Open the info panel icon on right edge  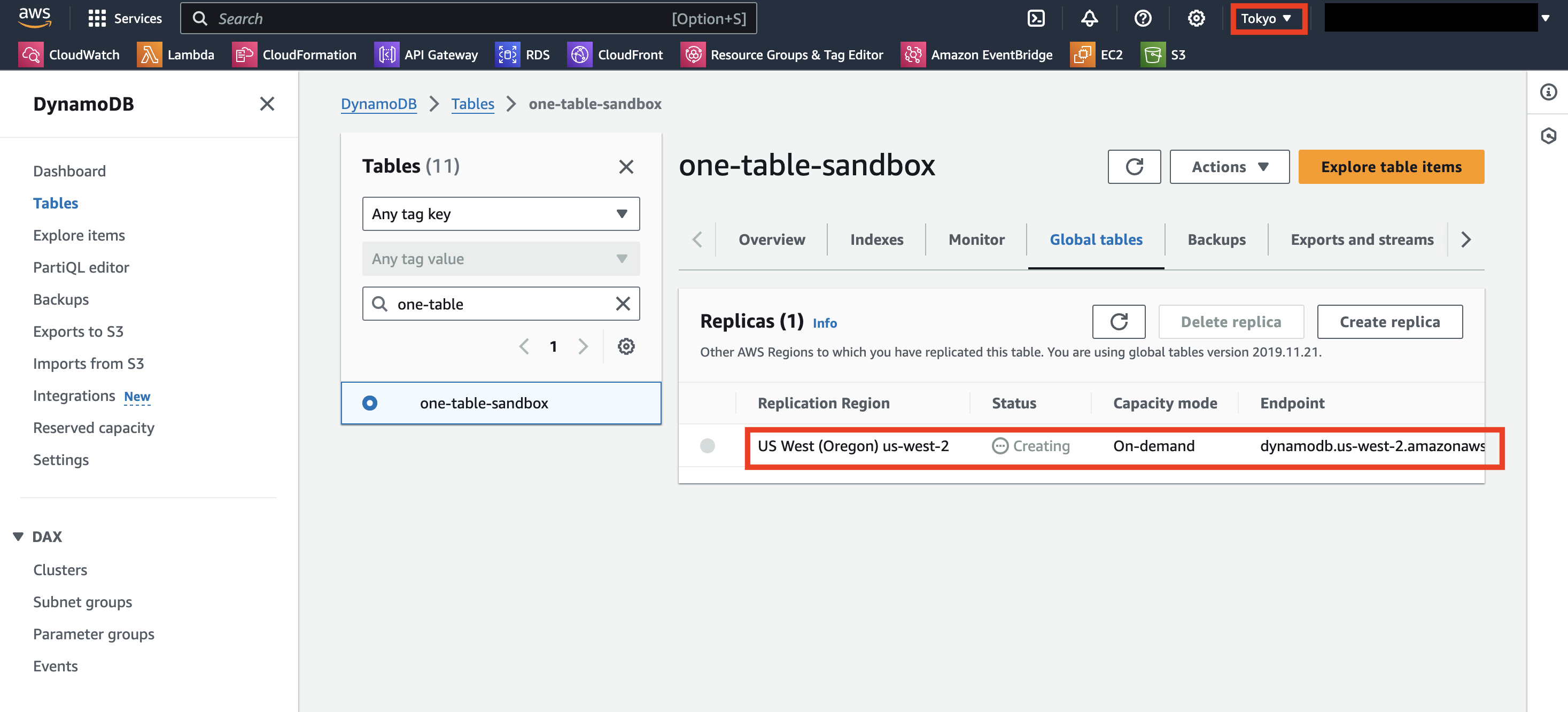click(1548, 92)
